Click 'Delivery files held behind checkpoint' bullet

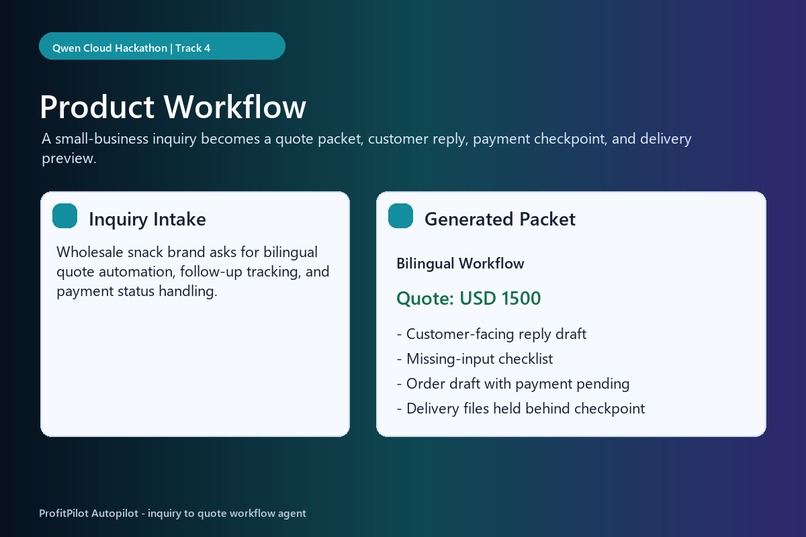click(x=521, y=409)
